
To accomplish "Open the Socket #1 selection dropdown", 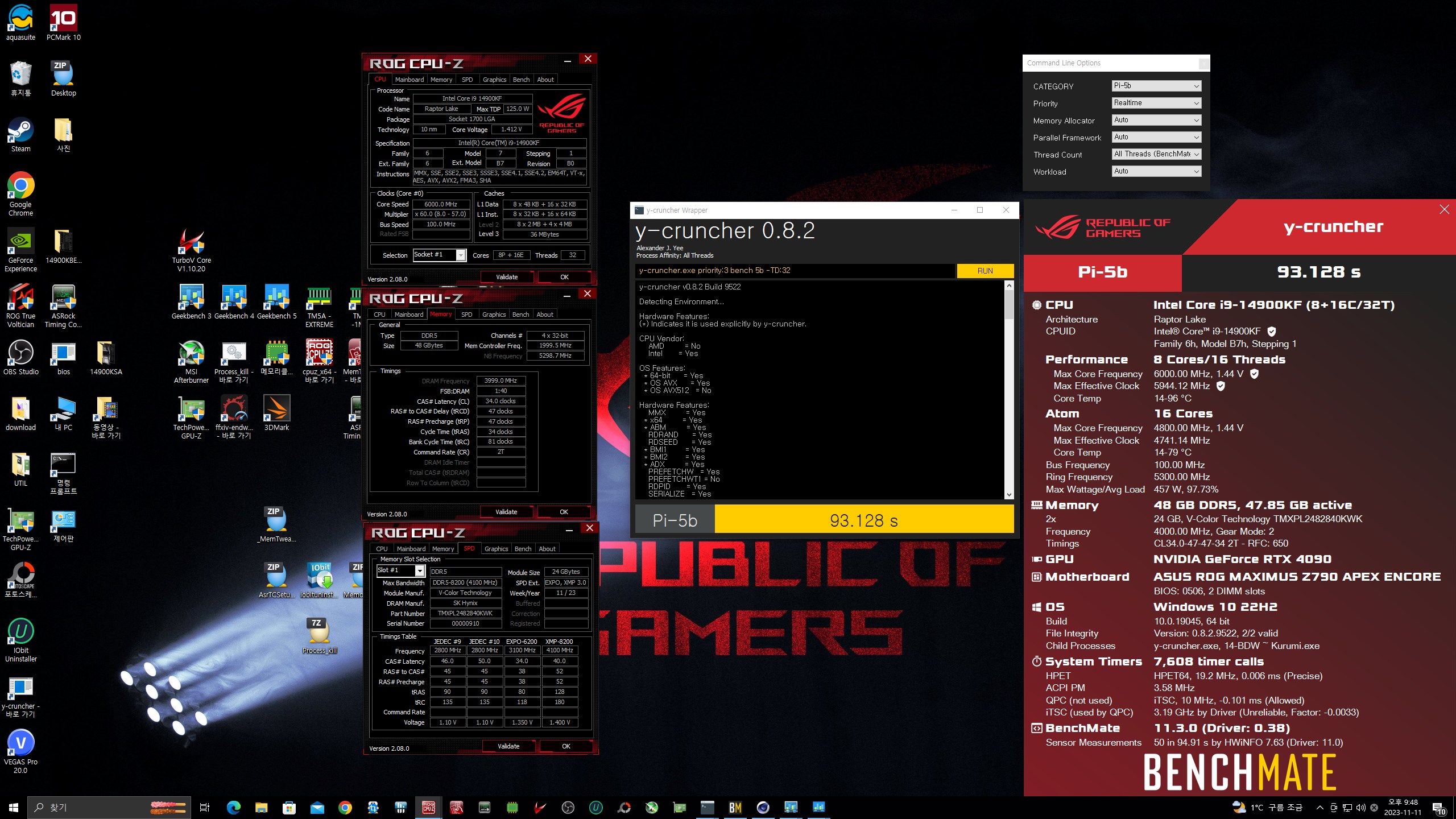I will pyautogui.click(x=439, y=255).
